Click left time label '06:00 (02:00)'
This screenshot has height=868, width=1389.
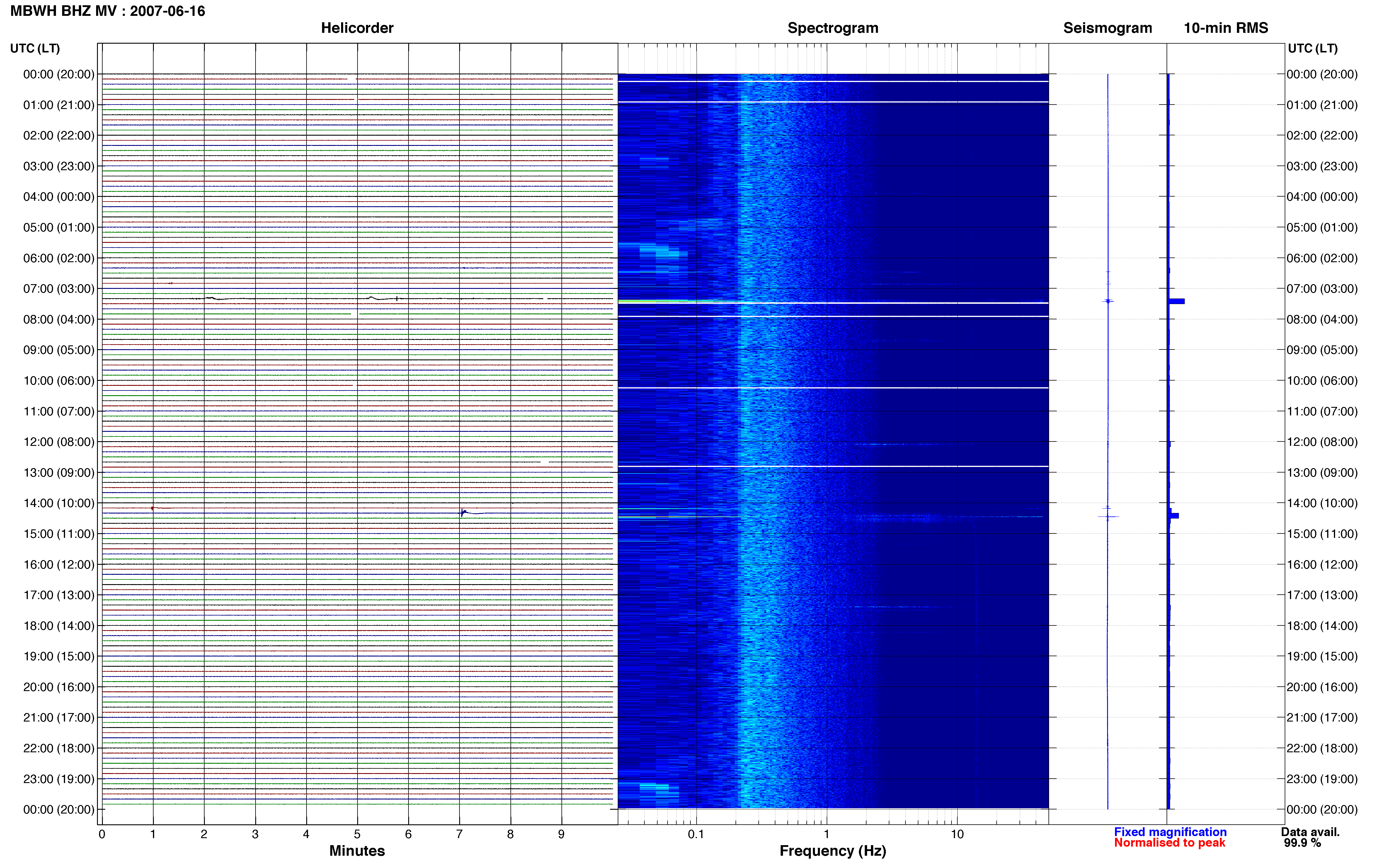(x=59, y=258)
